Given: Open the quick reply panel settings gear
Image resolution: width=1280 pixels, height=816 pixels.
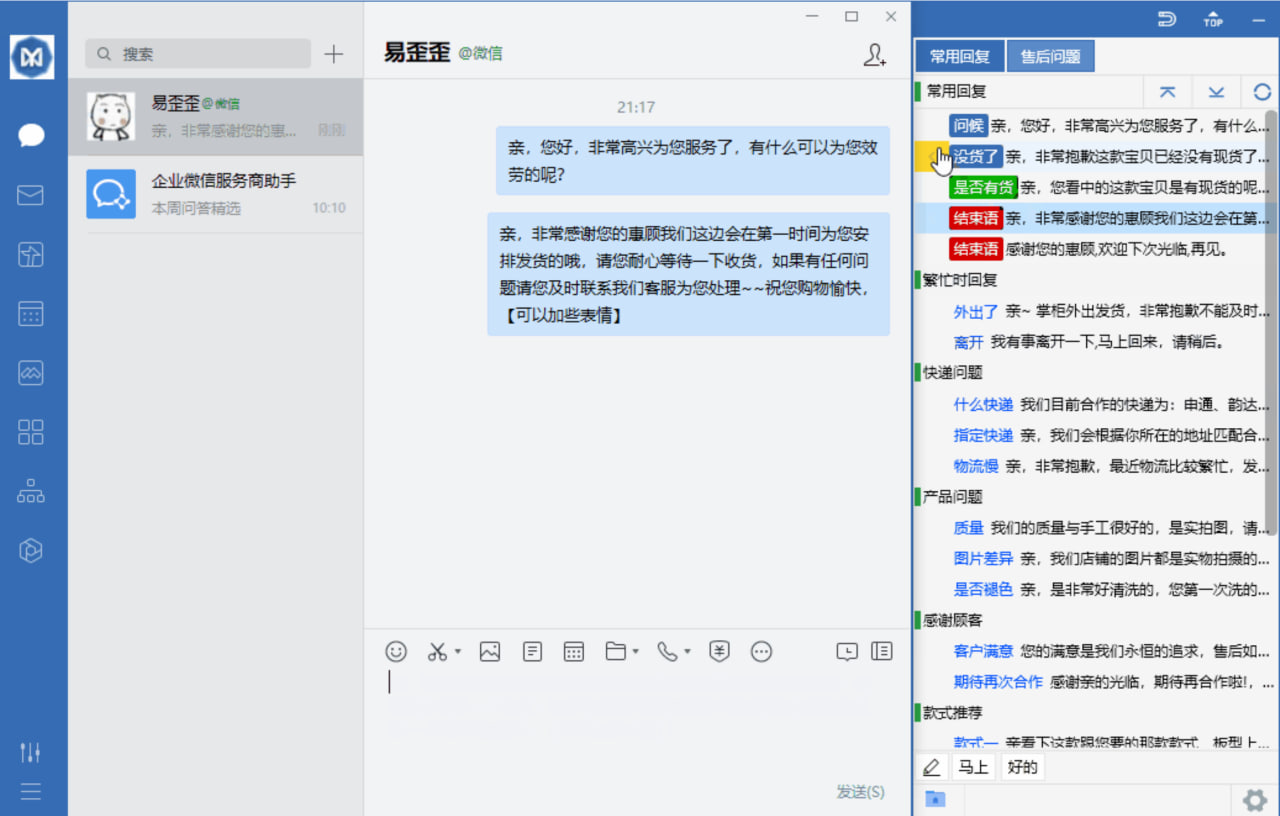Looking at the screenshot, I should 1254,800.
